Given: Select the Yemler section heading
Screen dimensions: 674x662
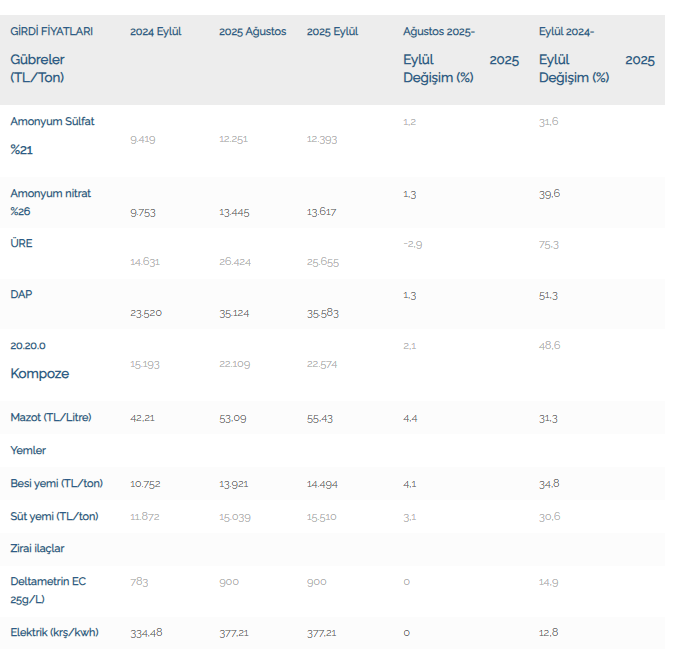Looking at the screenshot, I should [28, 450].
